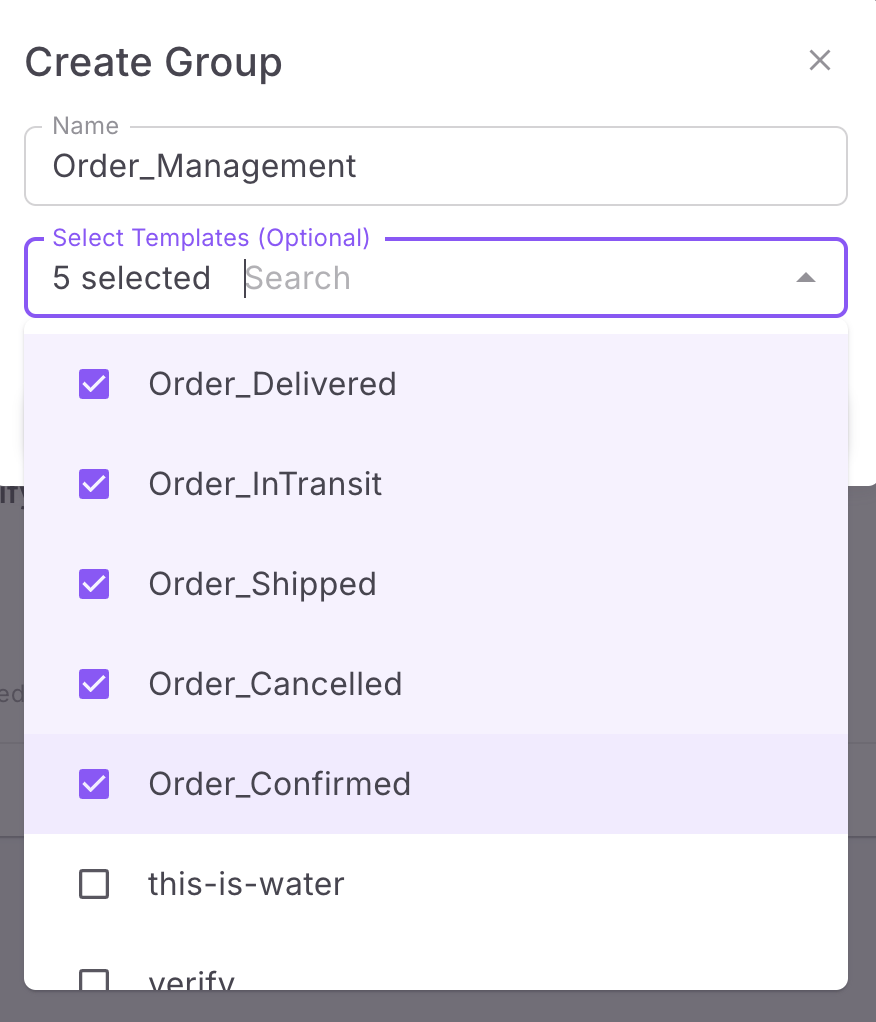876x1022 pixels.
Task: Uncheck the Order_Confirmed checkbox
Action: pos(94,784)
